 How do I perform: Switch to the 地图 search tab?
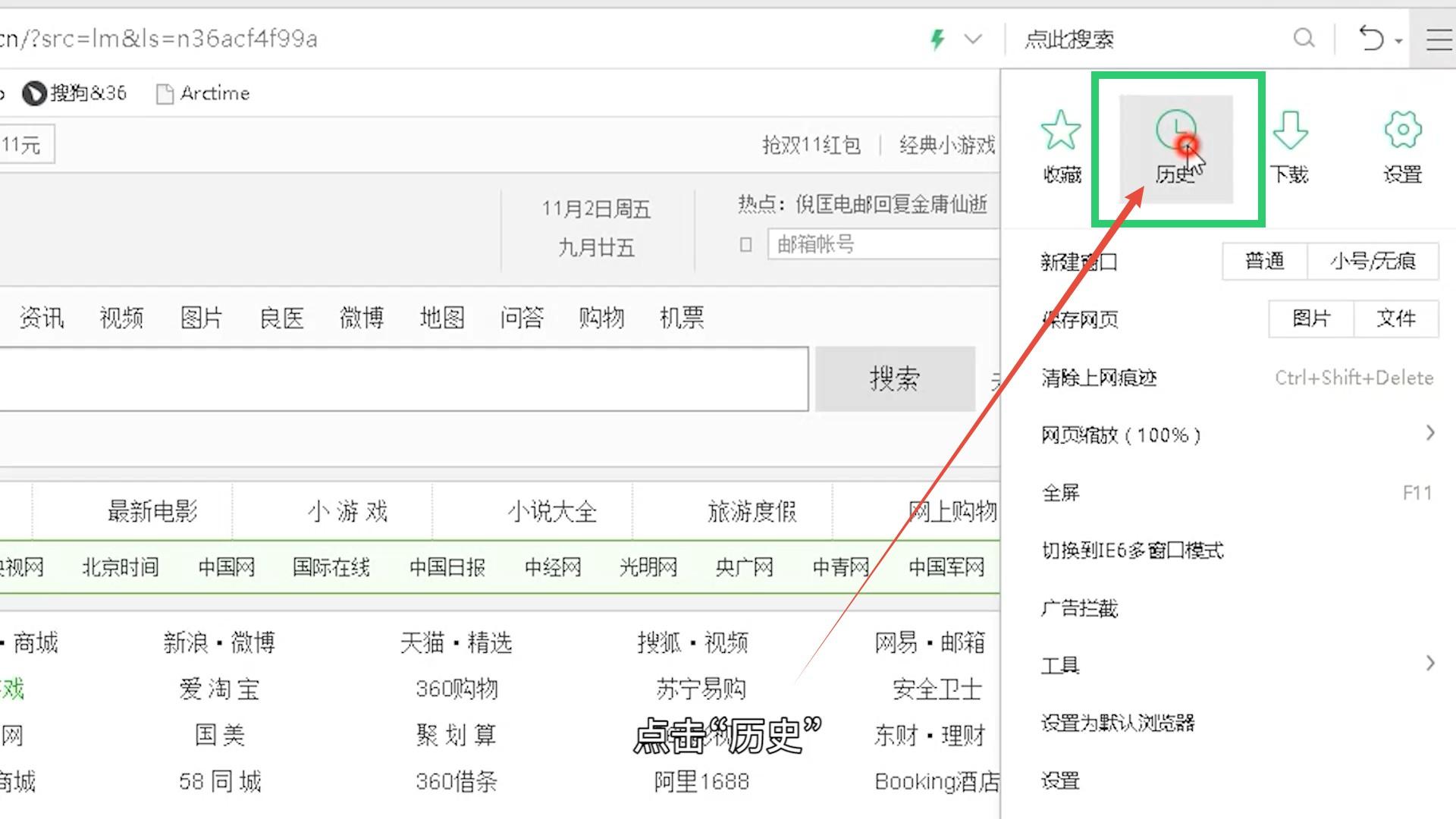point(442,318)
